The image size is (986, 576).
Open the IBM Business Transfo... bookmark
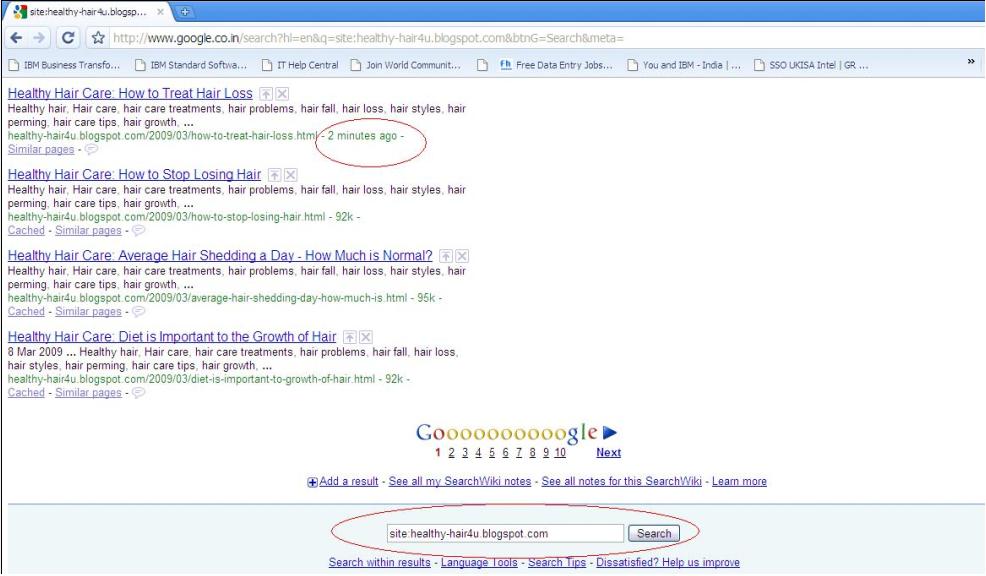pyautogui.click(x=65, y=65)
